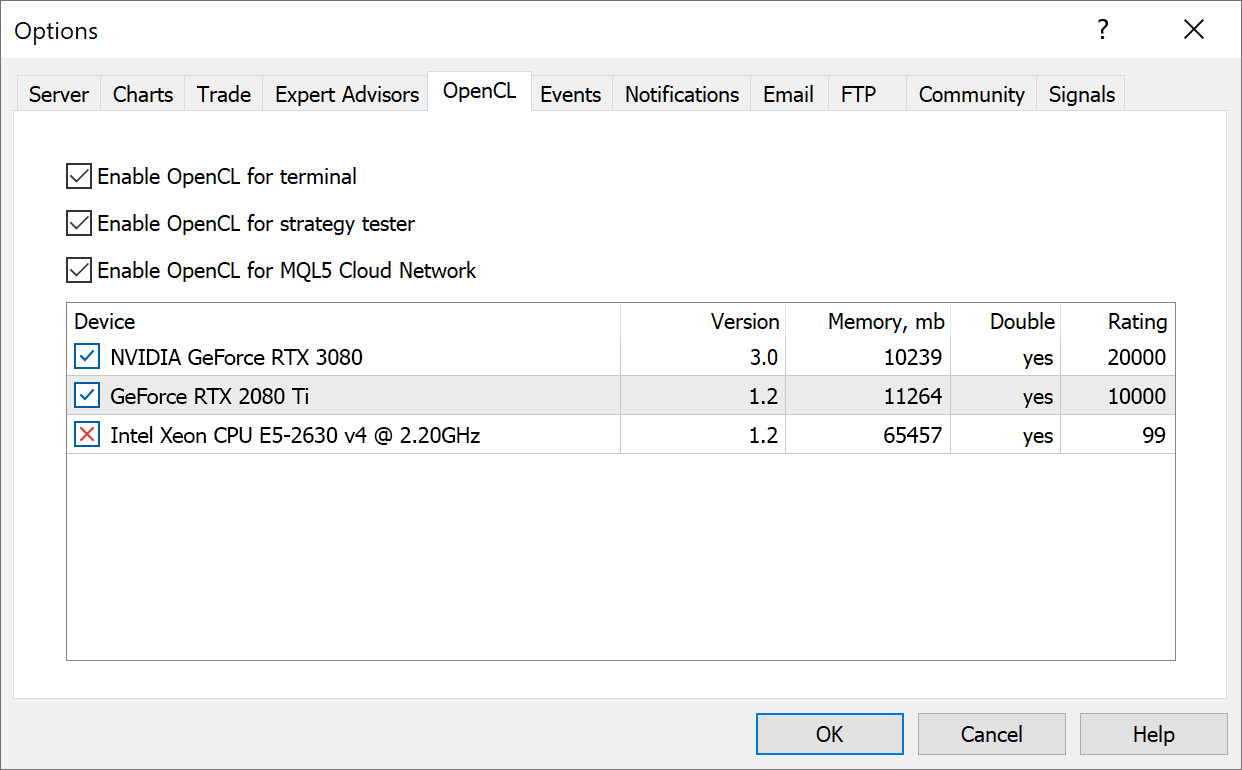Open the Community tab
1242x770 pixels.
click(x=970, y=94)
